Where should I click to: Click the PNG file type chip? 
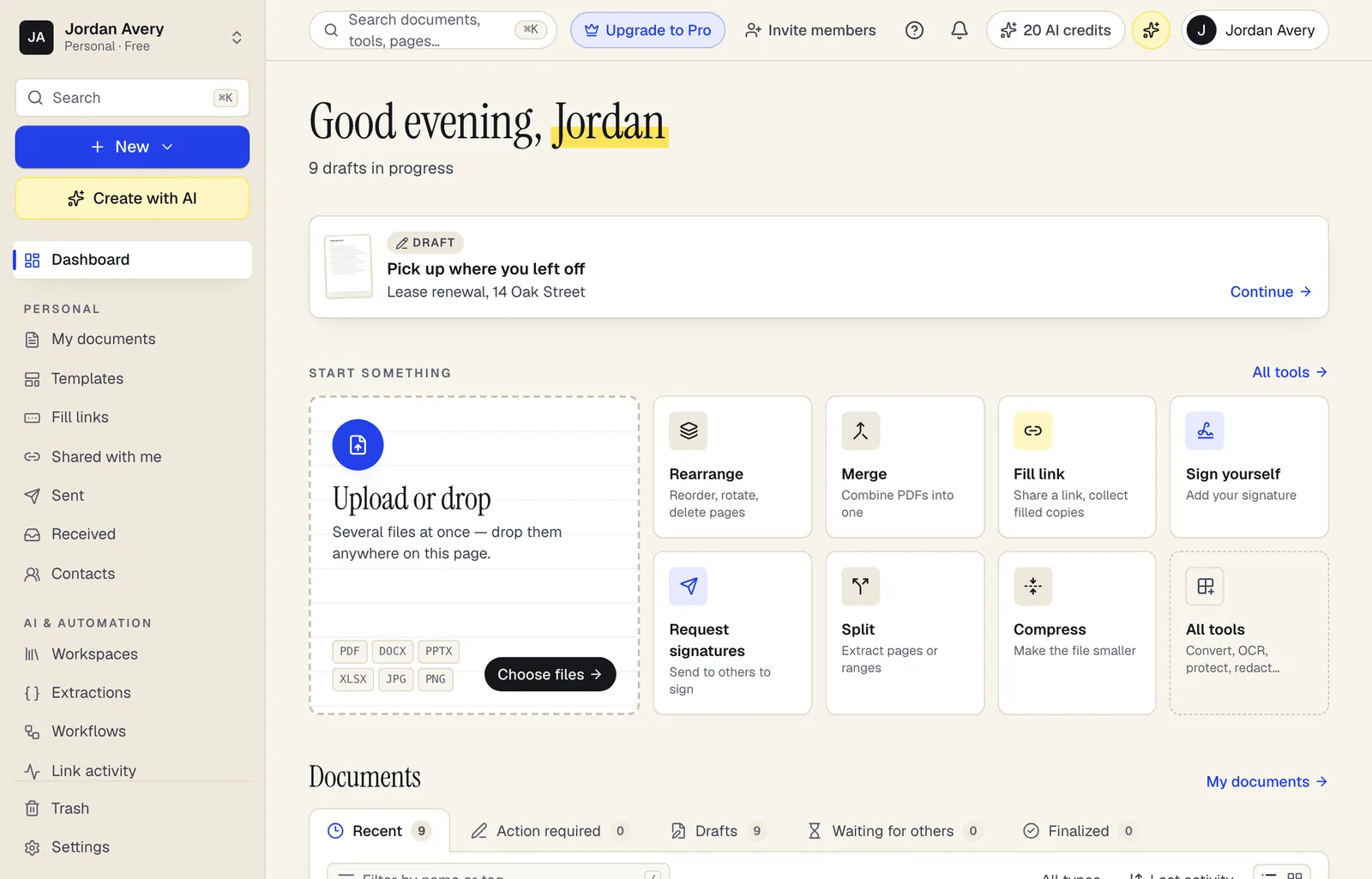pyautogui.click(x=436, y=679)
